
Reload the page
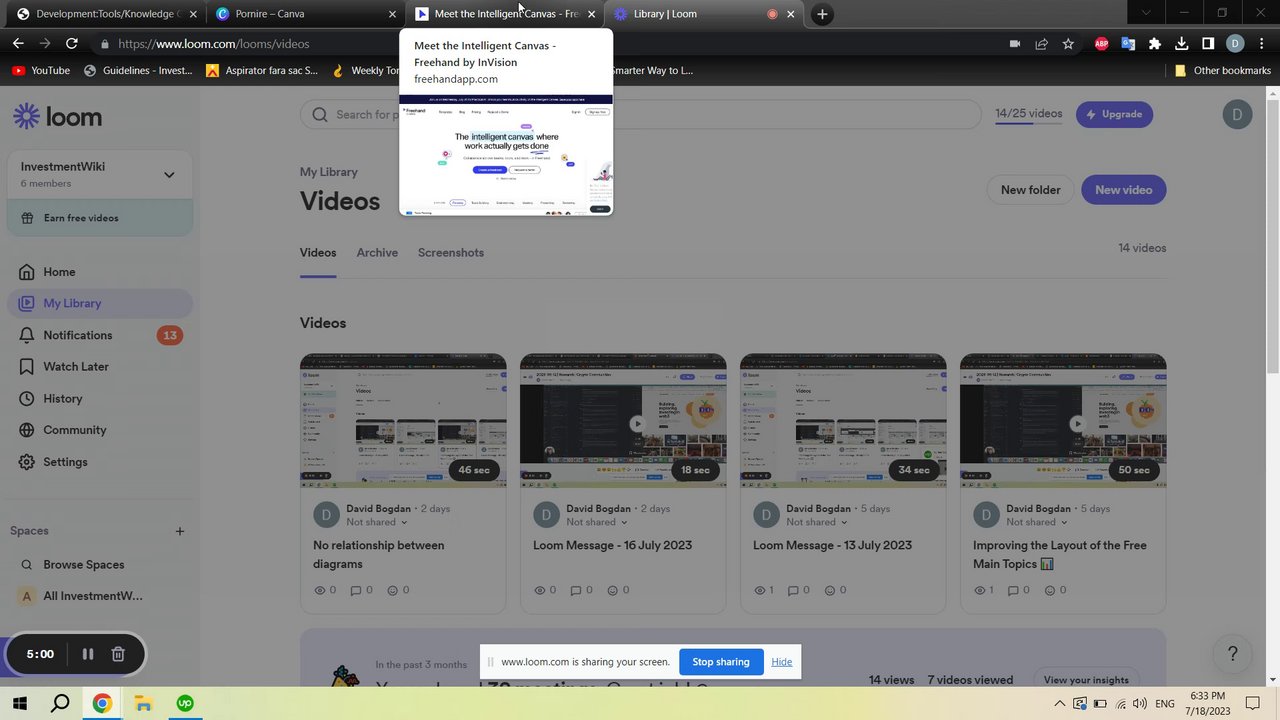(x=71, y=43)
